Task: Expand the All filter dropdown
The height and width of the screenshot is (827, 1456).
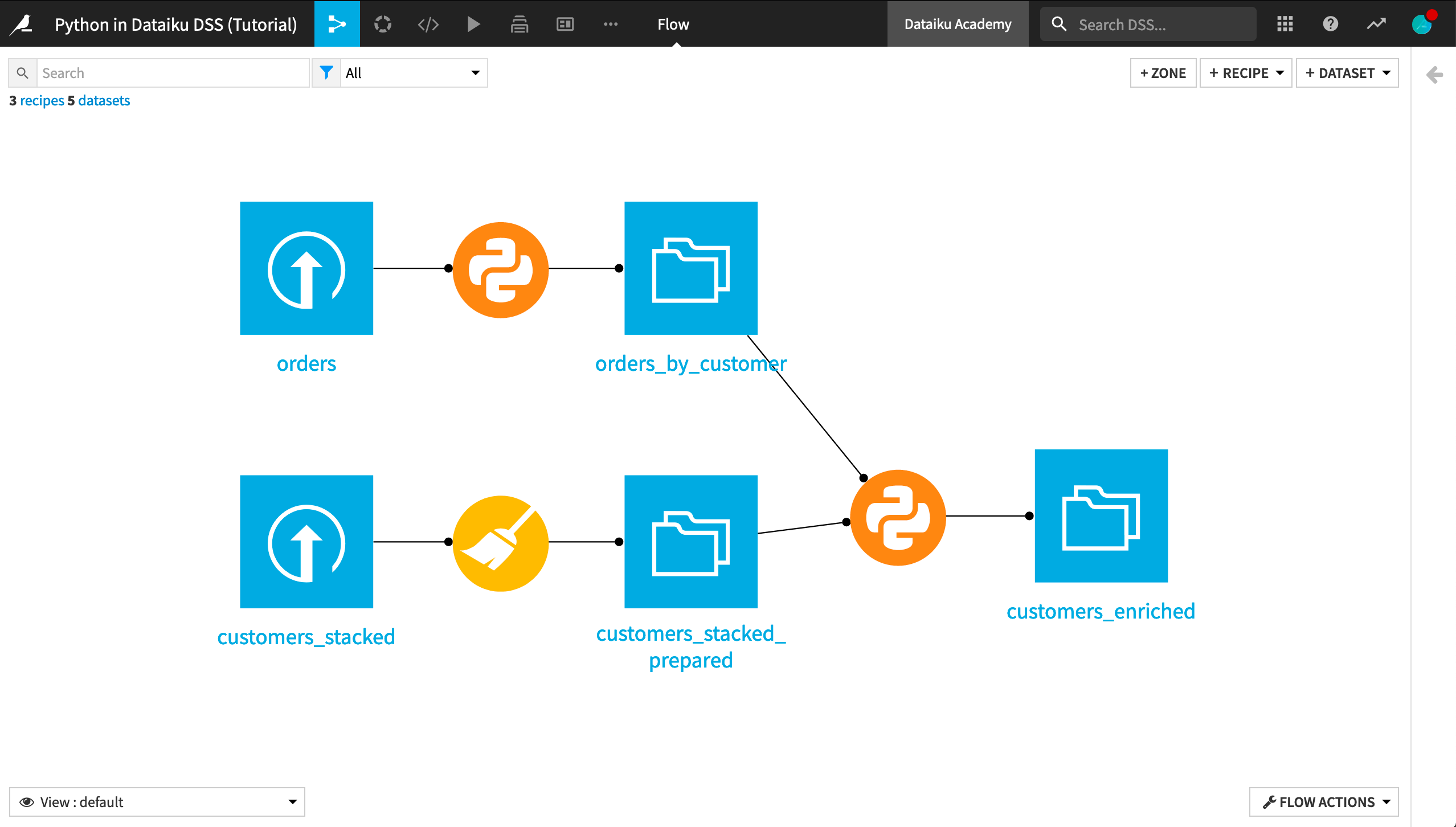Action: [x=475, y=72]
